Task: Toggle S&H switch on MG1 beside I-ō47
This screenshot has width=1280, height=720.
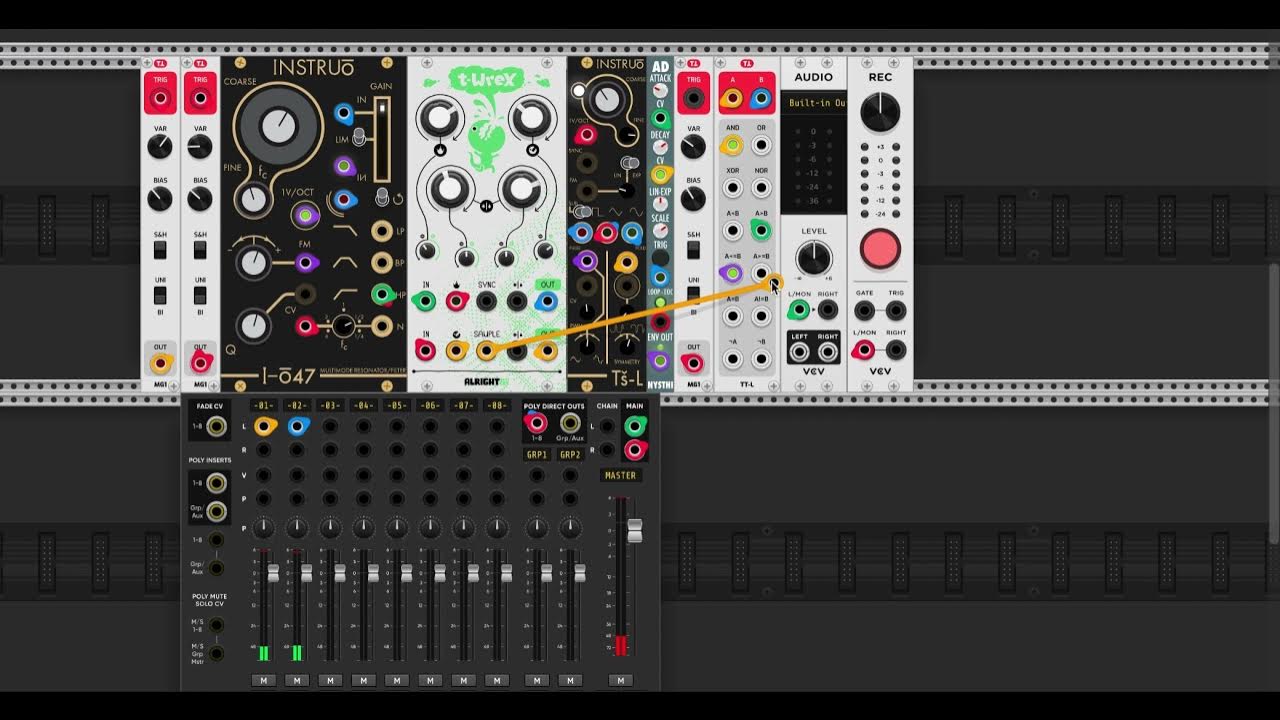Action: tap(200, 249)
